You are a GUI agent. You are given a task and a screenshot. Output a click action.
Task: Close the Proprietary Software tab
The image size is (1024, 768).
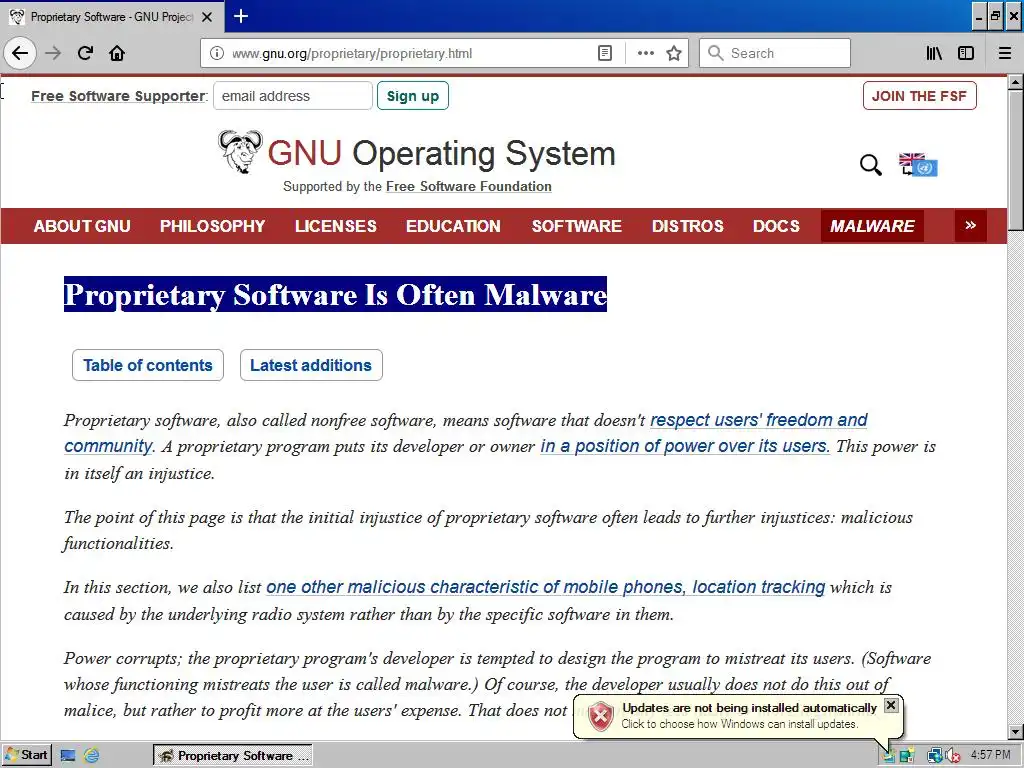207,17
